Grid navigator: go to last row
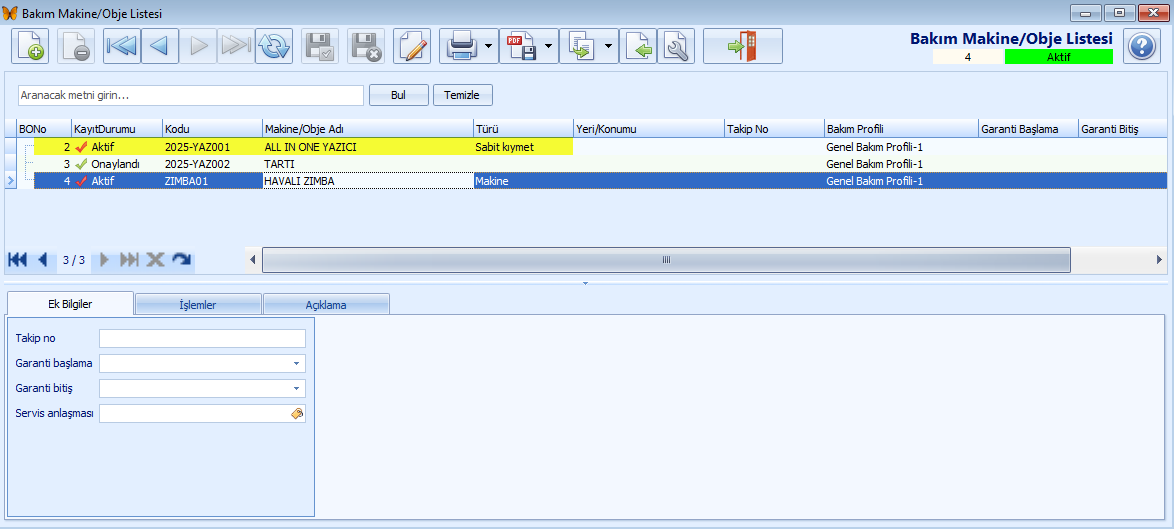Viewport: 1174px width, 529px height. click(130, 260)
